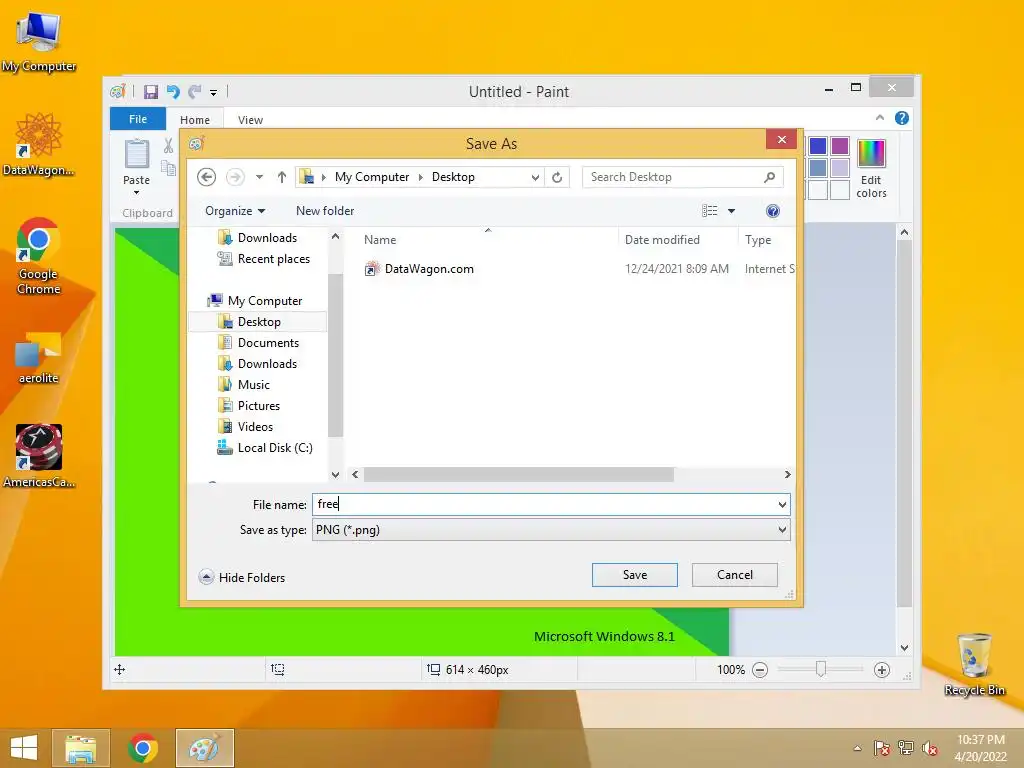
Task: Click the Undo arrow in Paint's title bar
Action: coord(173,92)
